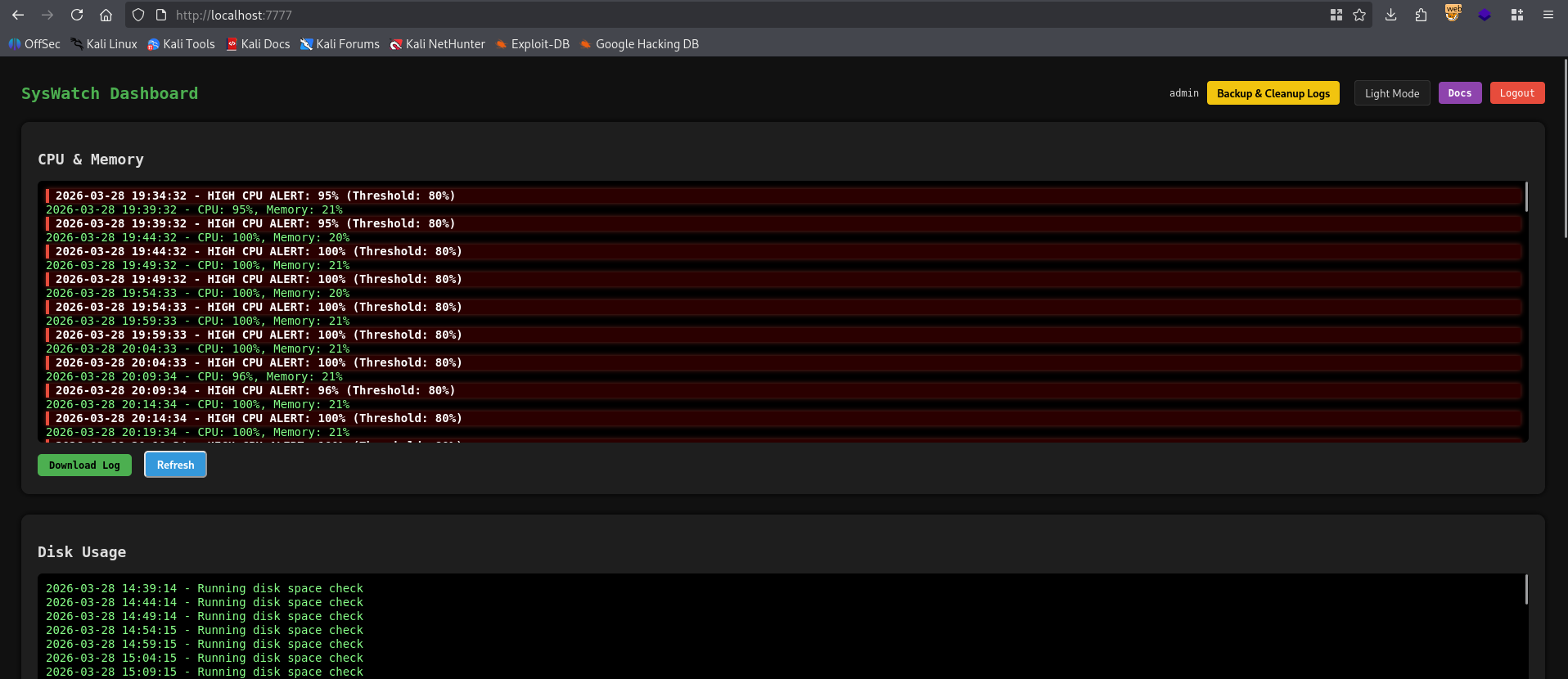
Task: Click the admin username label
Action: point(1184,93)
